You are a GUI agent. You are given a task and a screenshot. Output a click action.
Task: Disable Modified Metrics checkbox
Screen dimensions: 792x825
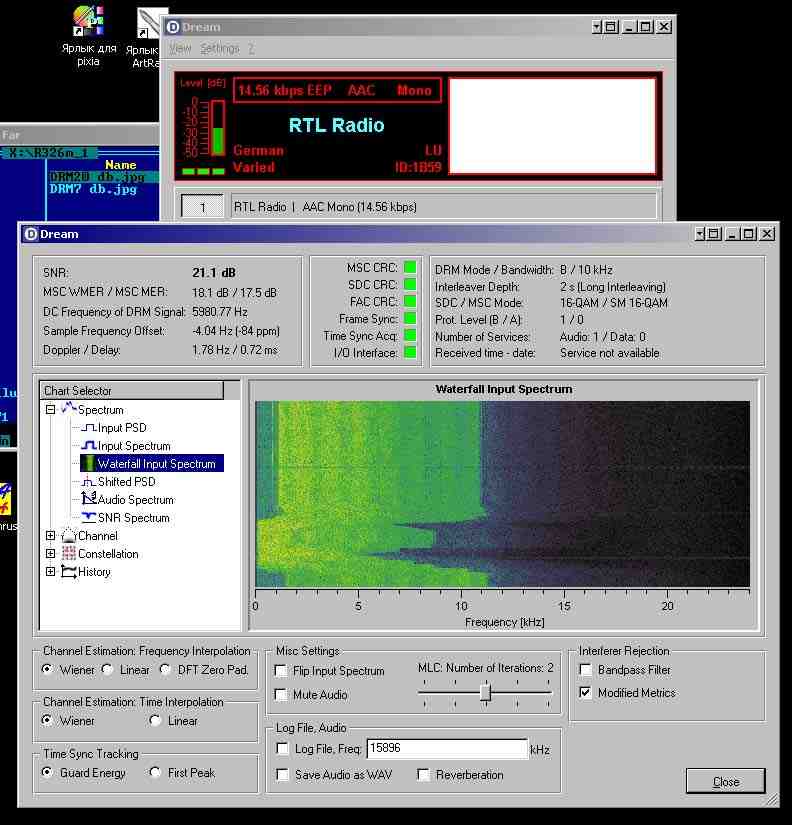[586, 693]
